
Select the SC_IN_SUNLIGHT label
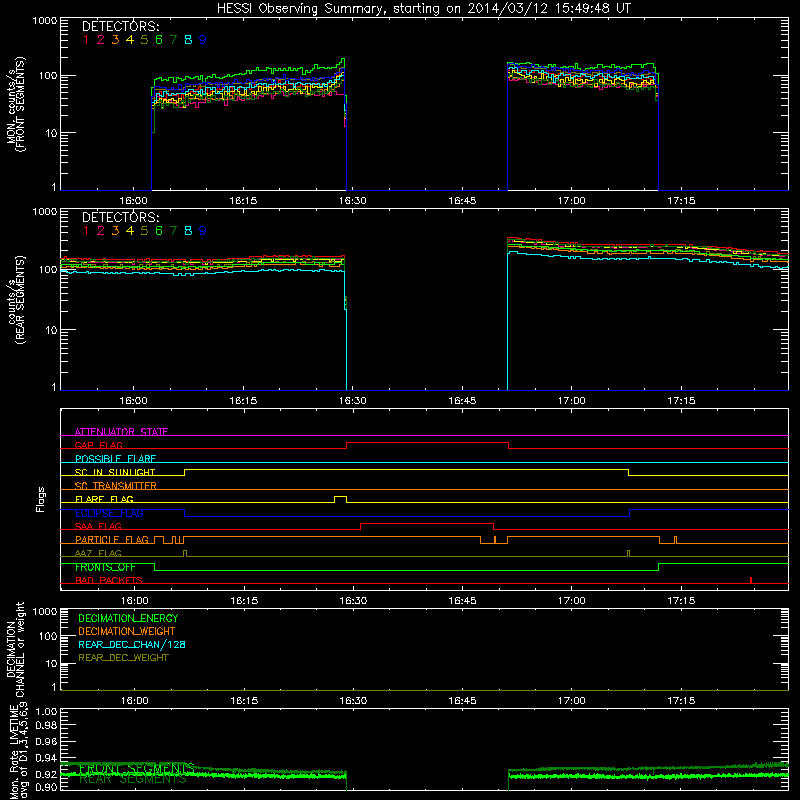(115, 472)
